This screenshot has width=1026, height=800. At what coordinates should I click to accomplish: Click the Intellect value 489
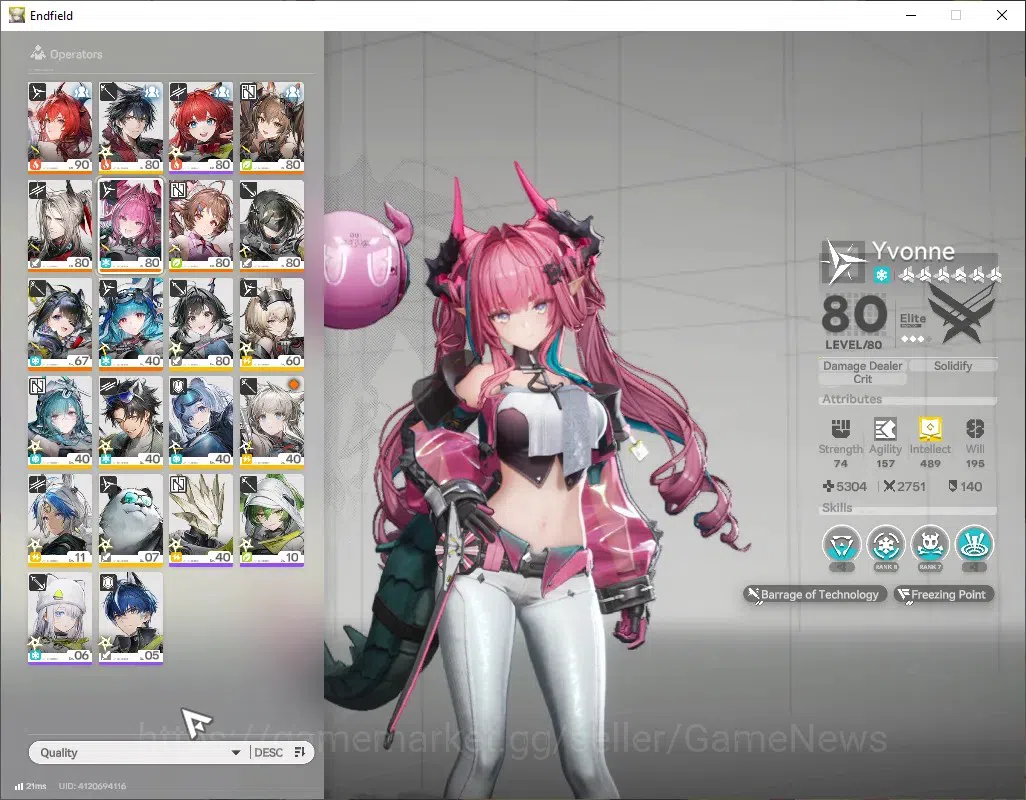tap(930, 463)
